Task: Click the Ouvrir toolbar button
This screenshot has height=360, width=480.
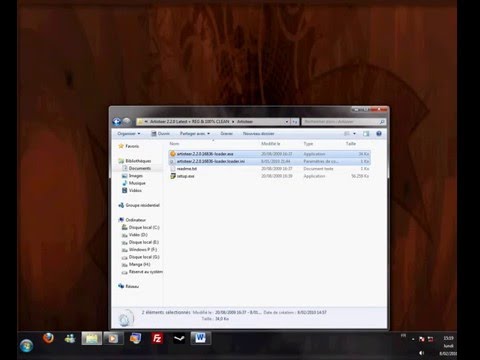Action: tap(160, 134)
